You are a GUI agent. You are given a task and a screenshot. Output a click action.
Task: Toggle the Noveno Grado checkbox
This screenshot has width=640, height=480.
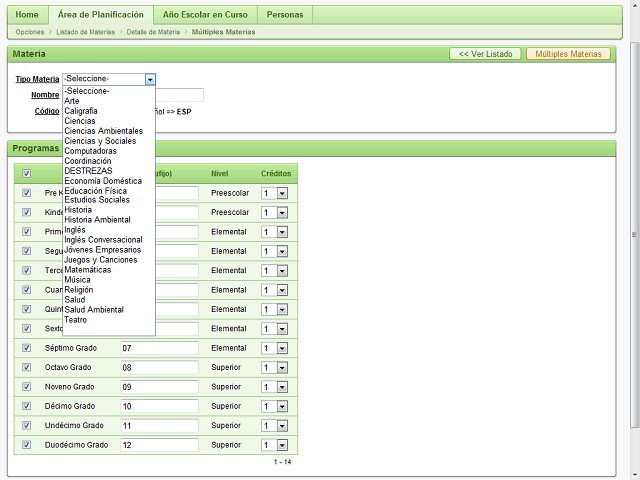point(27,387)
